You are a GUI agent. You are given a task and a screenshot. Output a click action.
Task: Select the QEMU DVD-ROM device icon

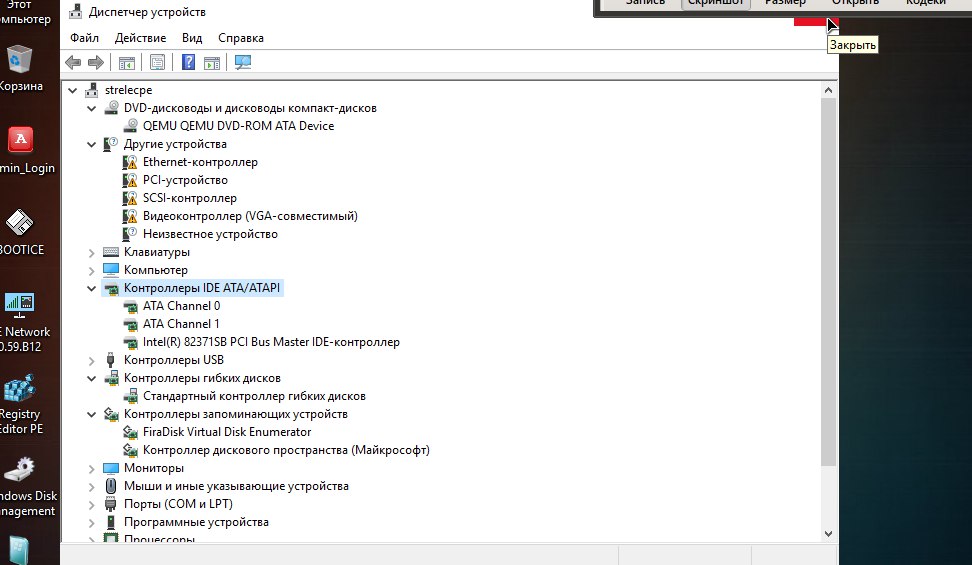[130, 126]
